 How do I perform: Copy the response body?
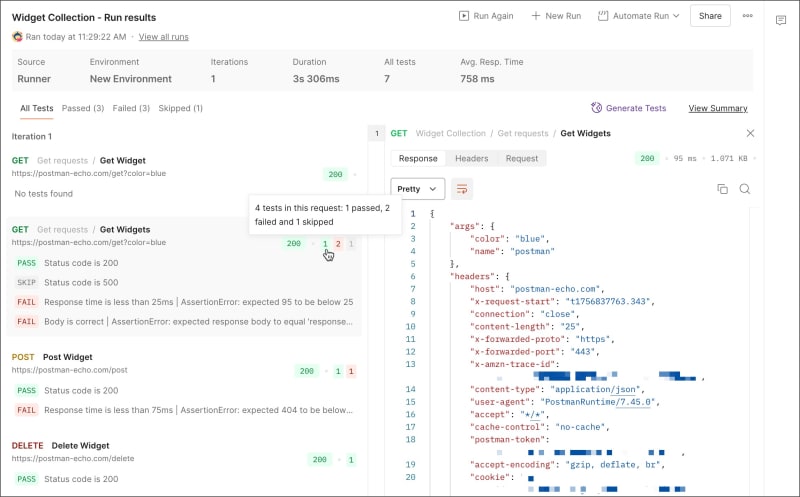click(x=723, y=189)
